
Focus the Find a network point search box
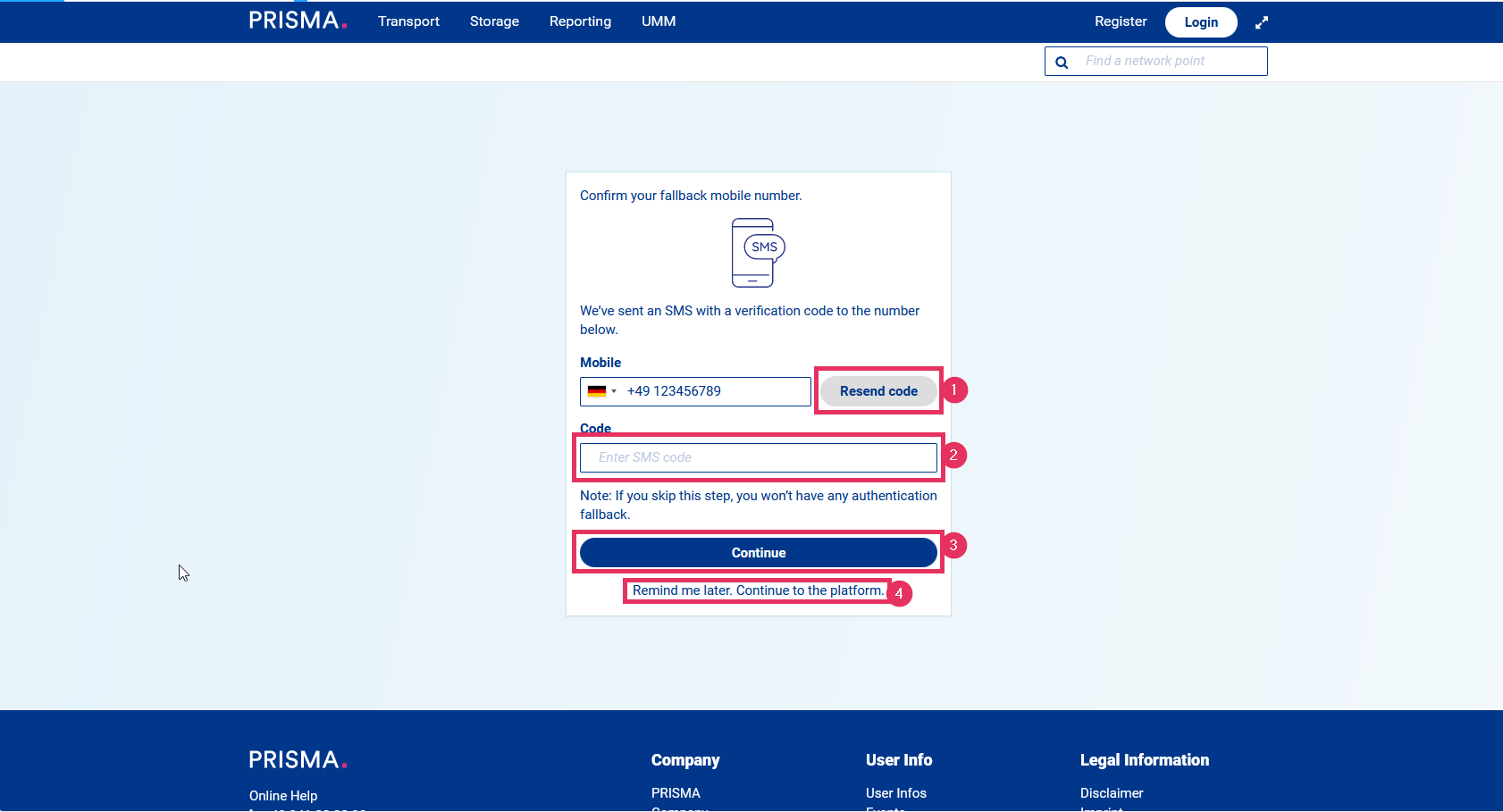[1169, 61]
